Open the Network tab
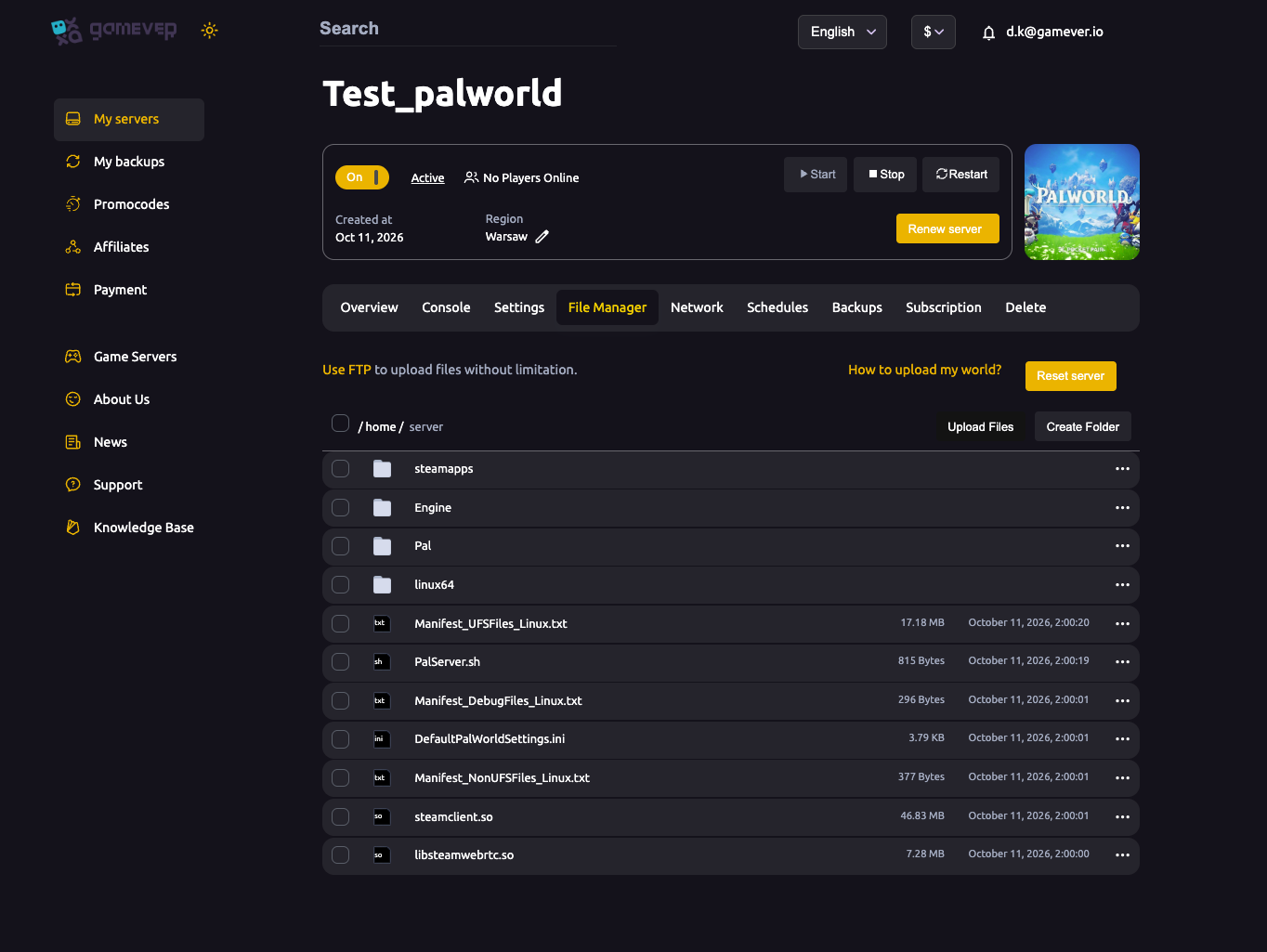1267x952 pixels. pos(697,307)
